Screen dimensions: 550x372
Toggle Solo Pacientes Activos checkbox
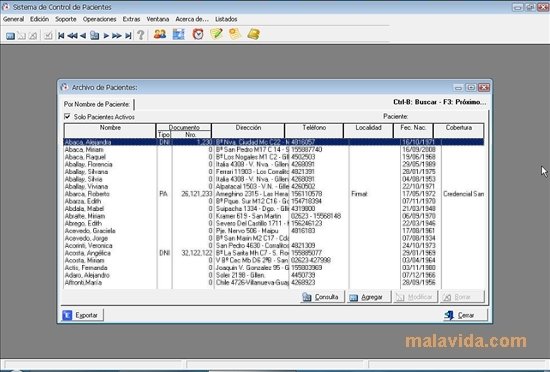click(67, 116)
